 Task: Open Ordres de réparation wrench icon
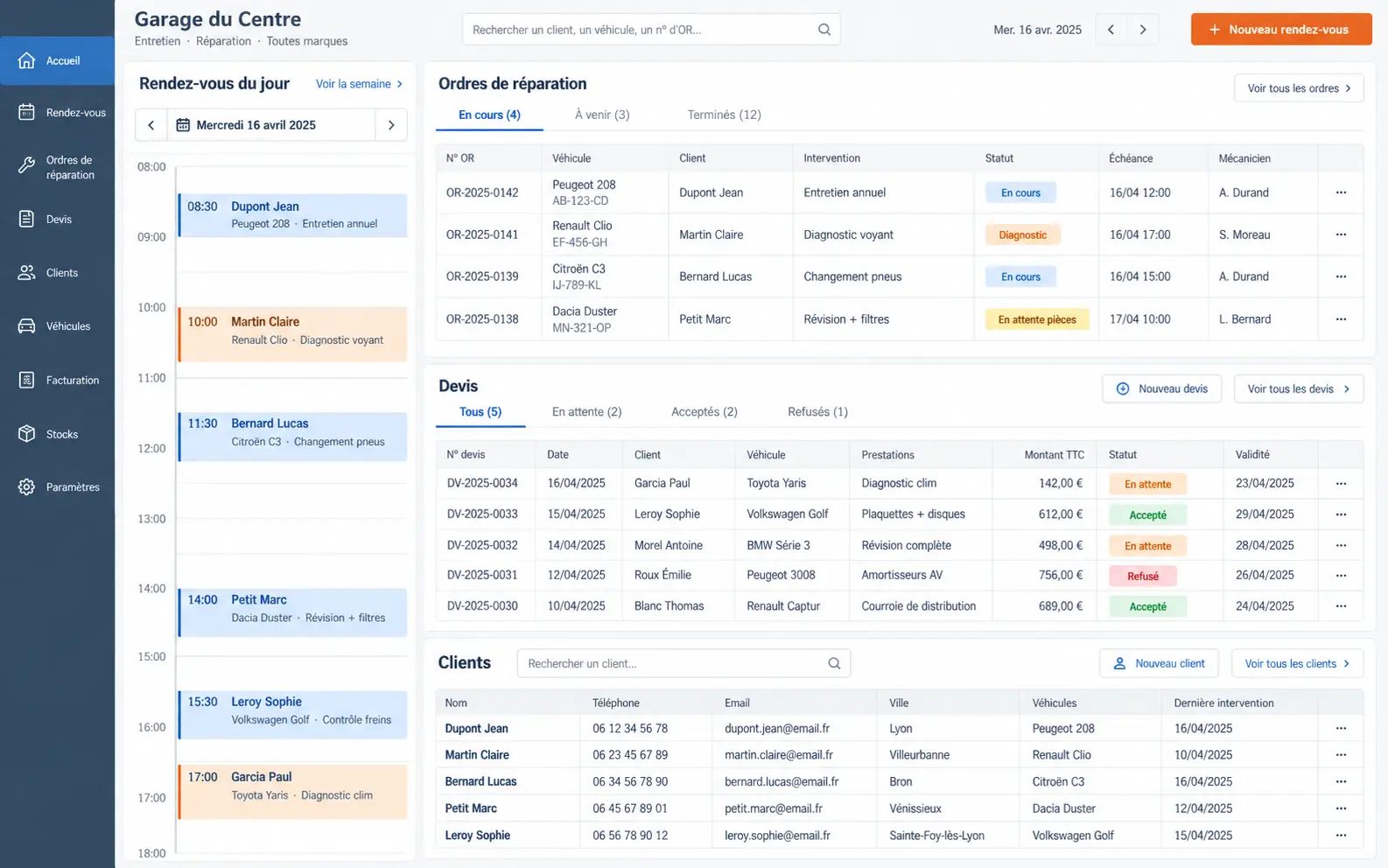pos(27,166)
